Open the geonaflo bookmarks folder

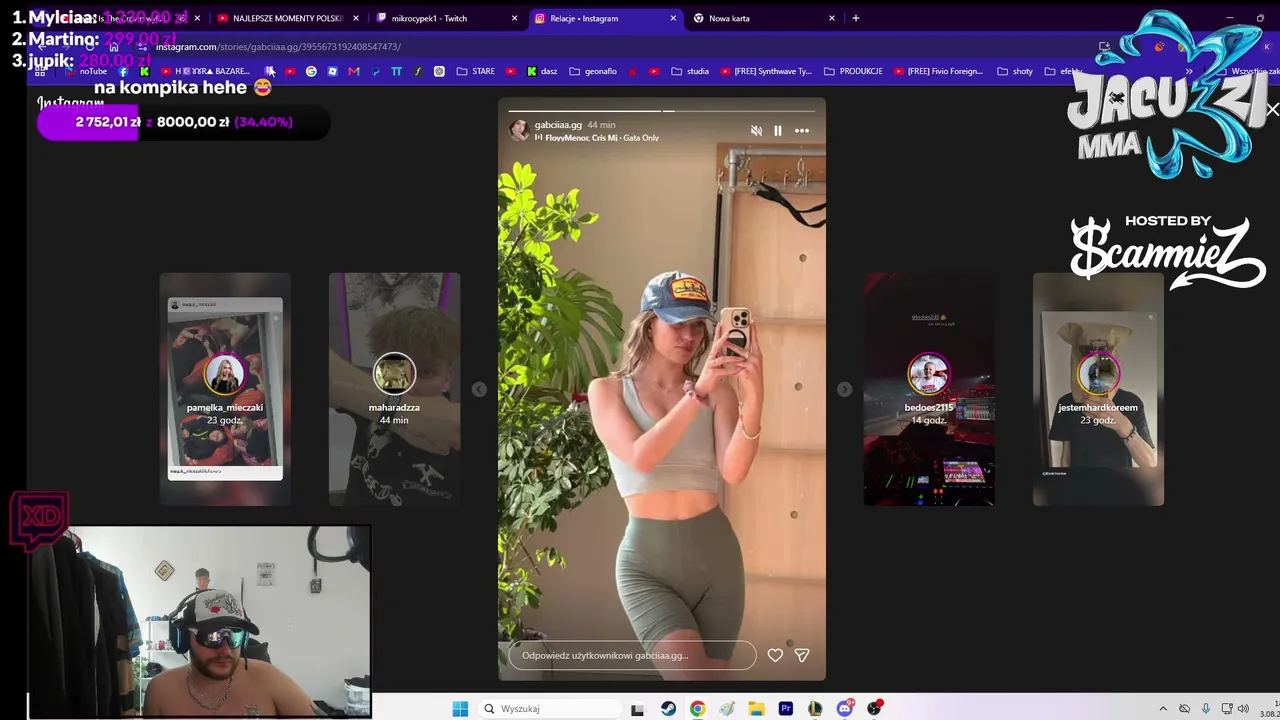tap(593, 71)
